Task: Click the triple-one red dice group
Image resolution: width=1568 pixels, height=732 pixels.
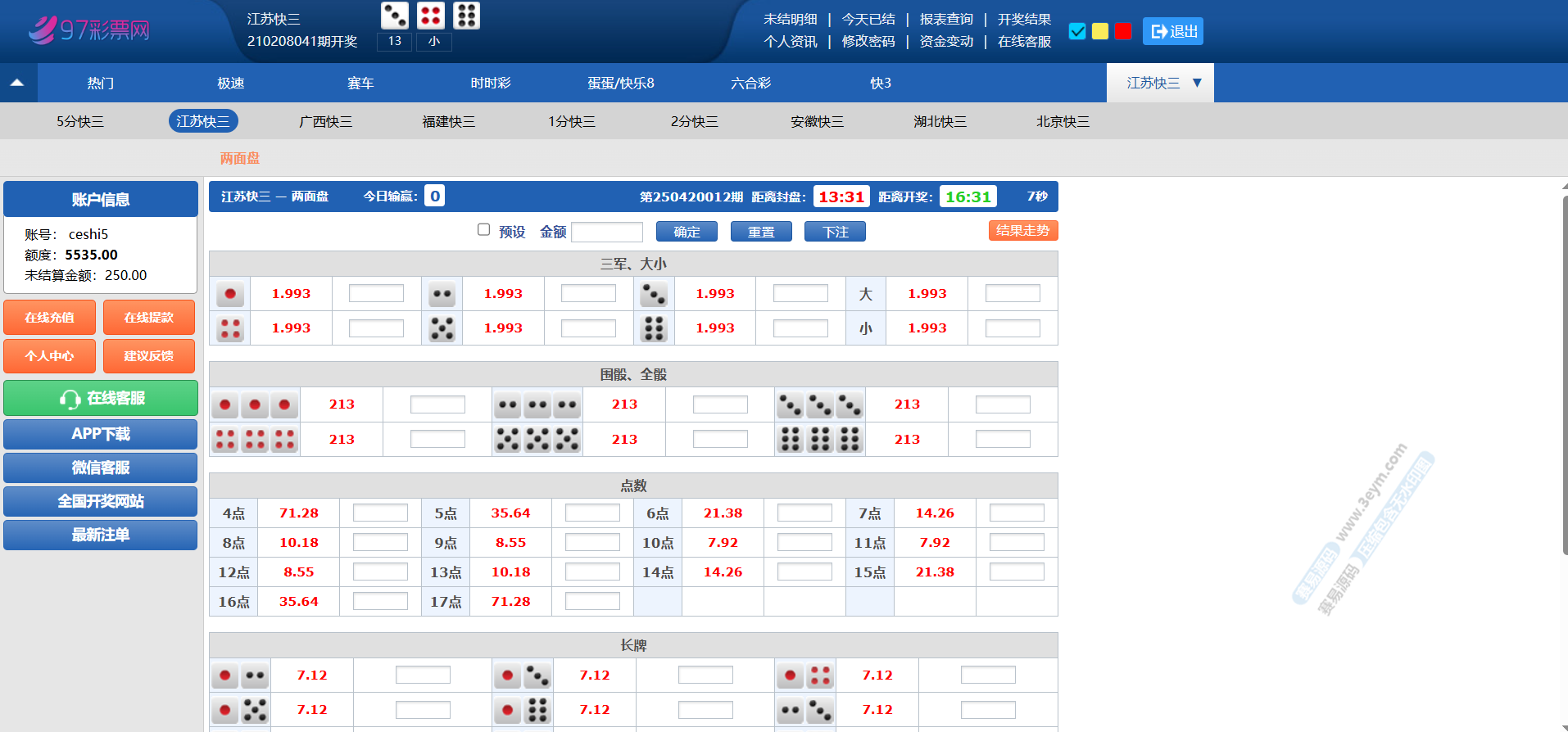Action: [x=255, y=404]
